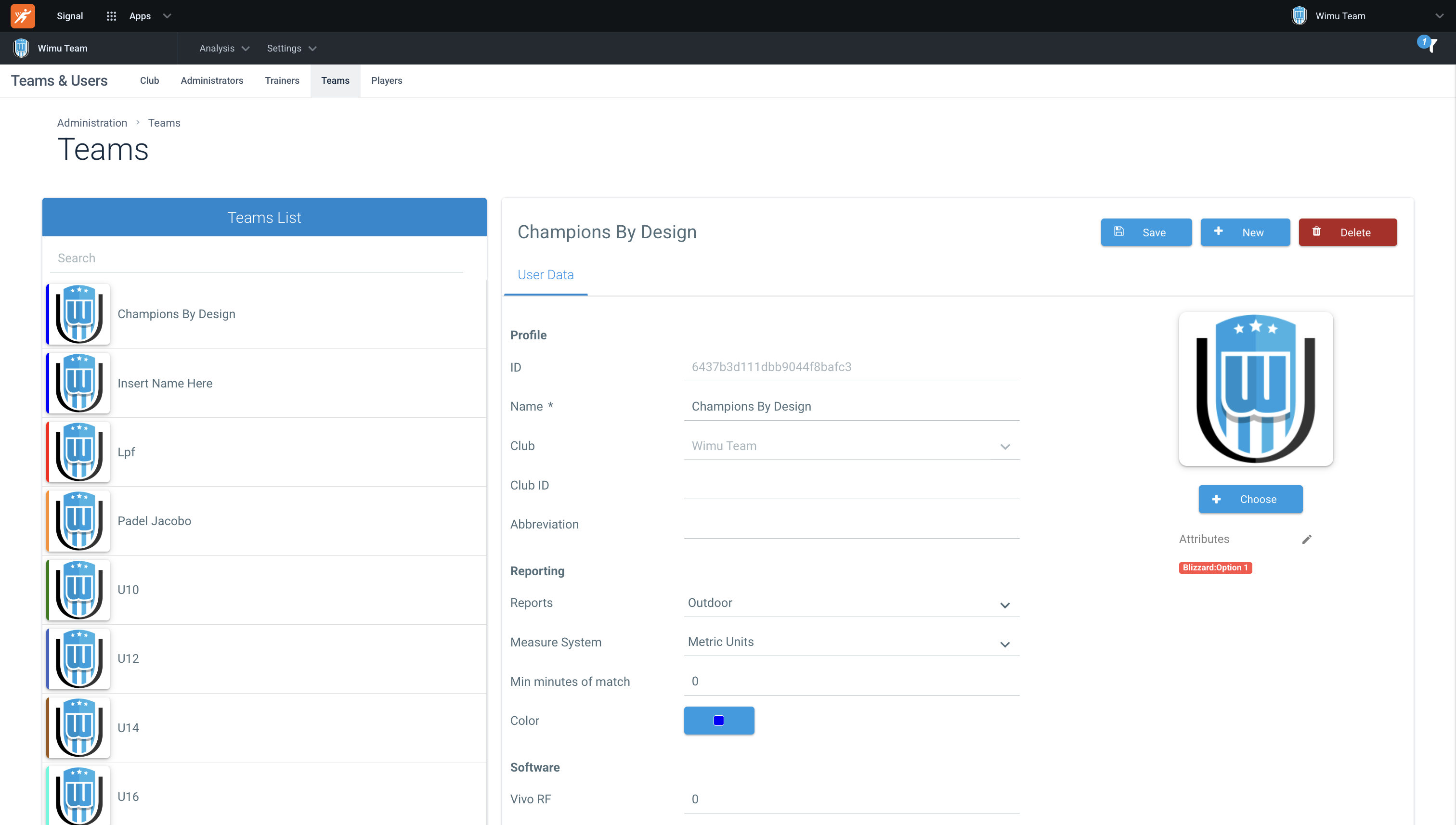This screenshot has height=825, width=1456.
Task: Click the pencil icon beside Attributes
Action: click(1306, 539)
